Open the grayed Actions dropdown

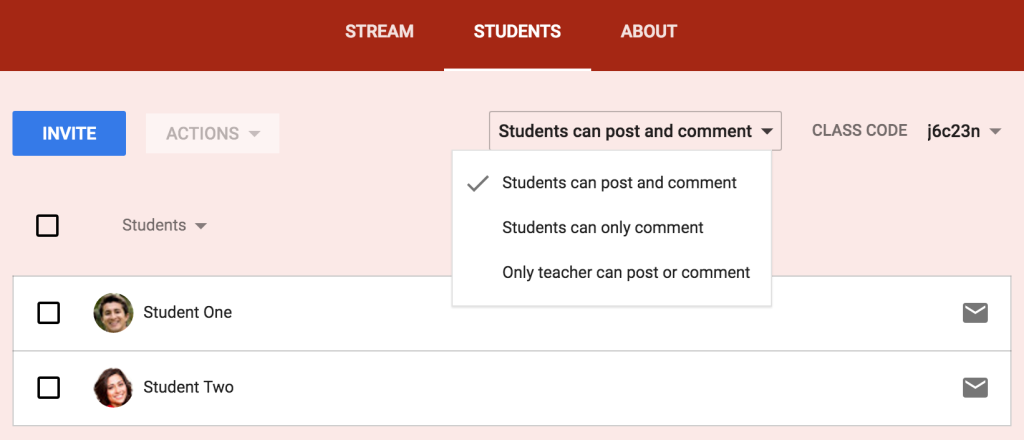(x=212, y=134)
